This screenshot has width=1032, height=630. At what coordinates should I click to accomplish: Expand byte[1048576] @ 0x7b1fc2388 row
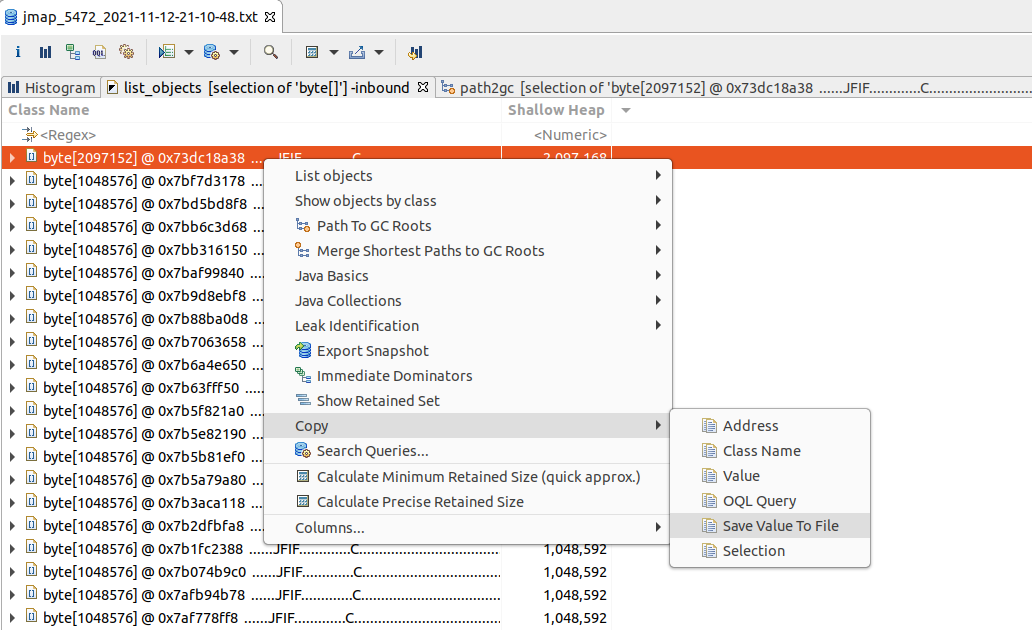(12, 549)
